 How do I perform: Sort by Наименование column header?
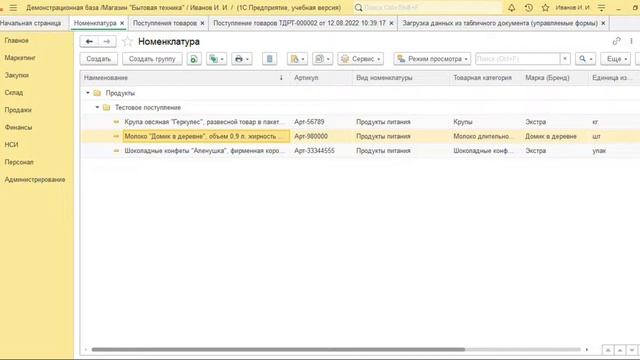click(185, 78)
